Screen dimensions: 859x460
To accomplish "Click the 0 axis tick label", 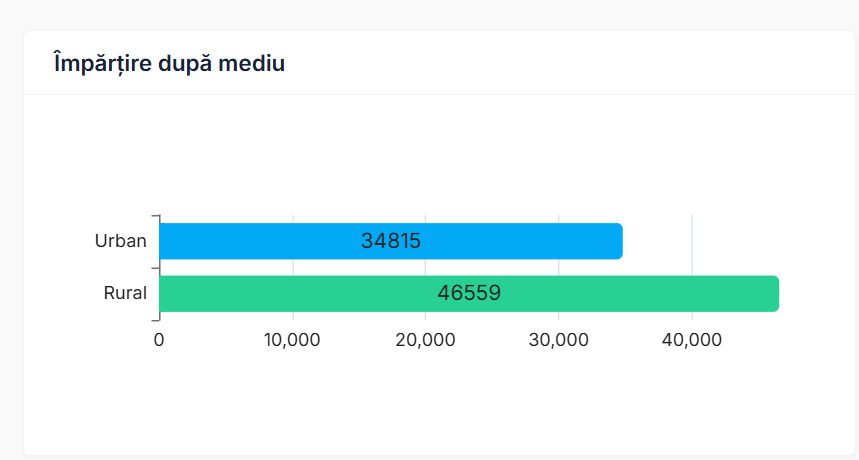I will (159, 340).
